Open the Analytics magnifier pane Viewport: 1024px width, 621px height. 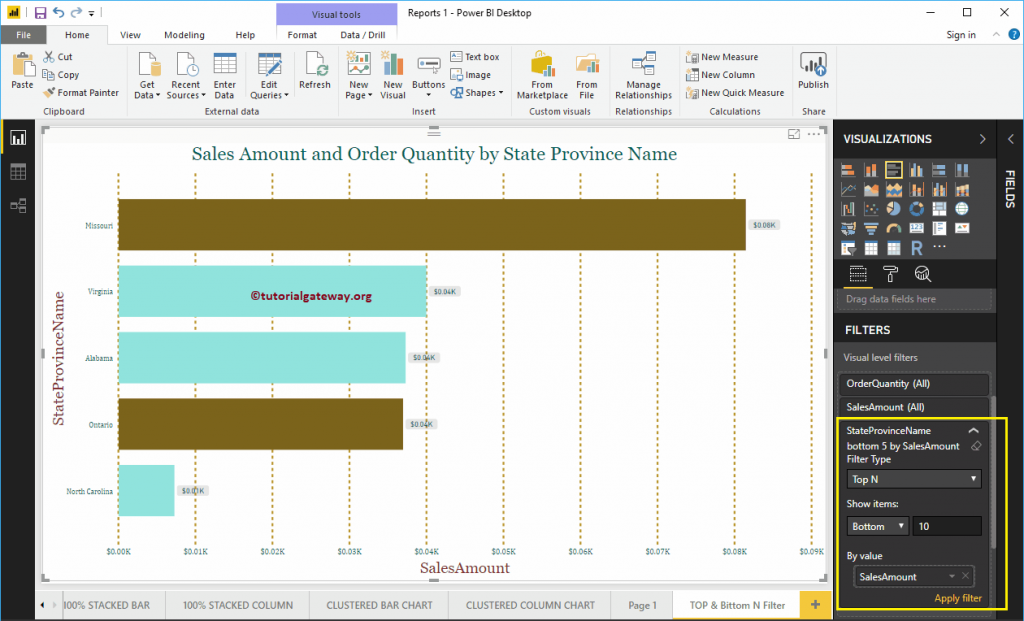click(923, 274)
